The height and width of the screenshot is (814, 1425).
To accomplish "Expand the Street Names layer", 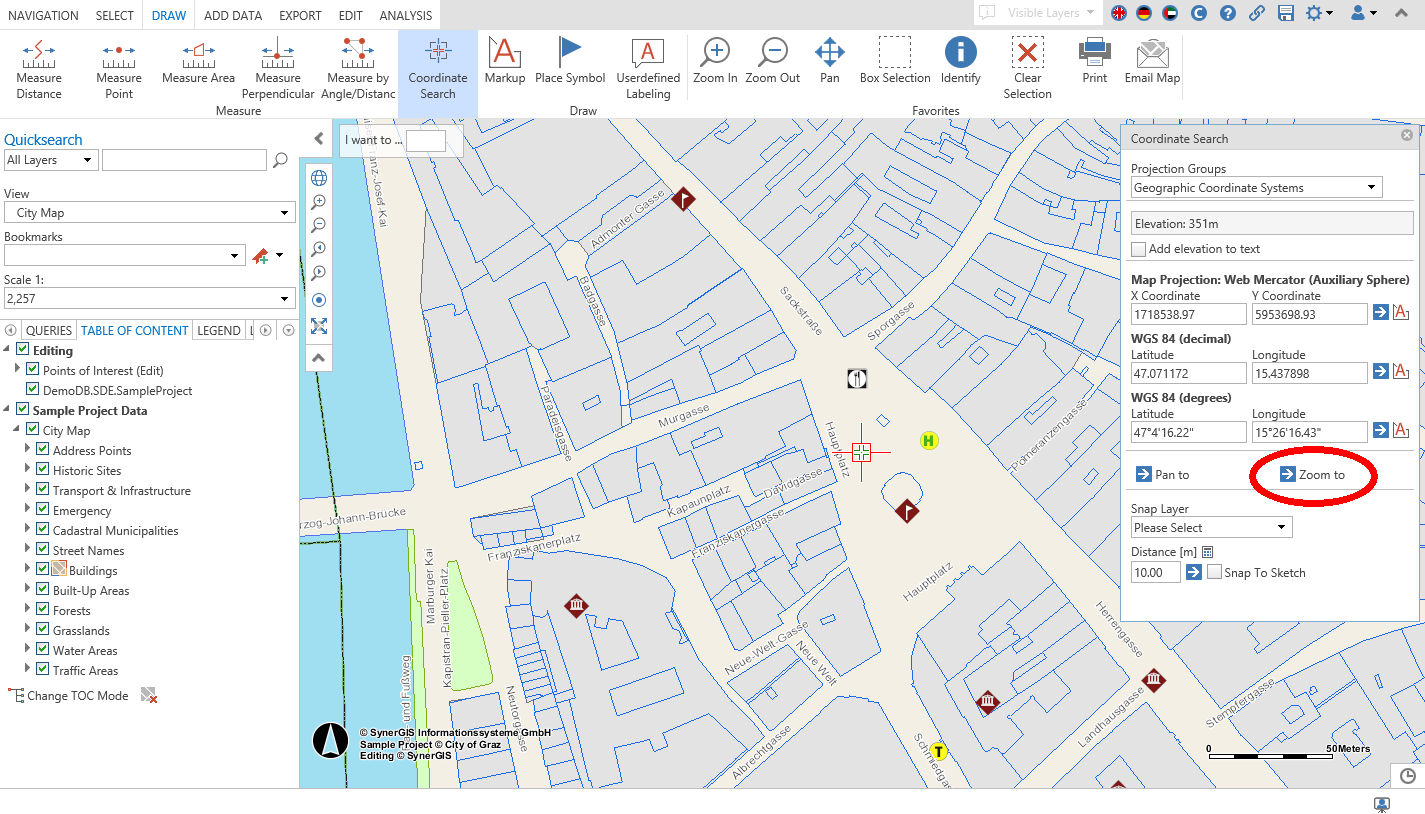I will pyautogui.click(x=27, y=550).
